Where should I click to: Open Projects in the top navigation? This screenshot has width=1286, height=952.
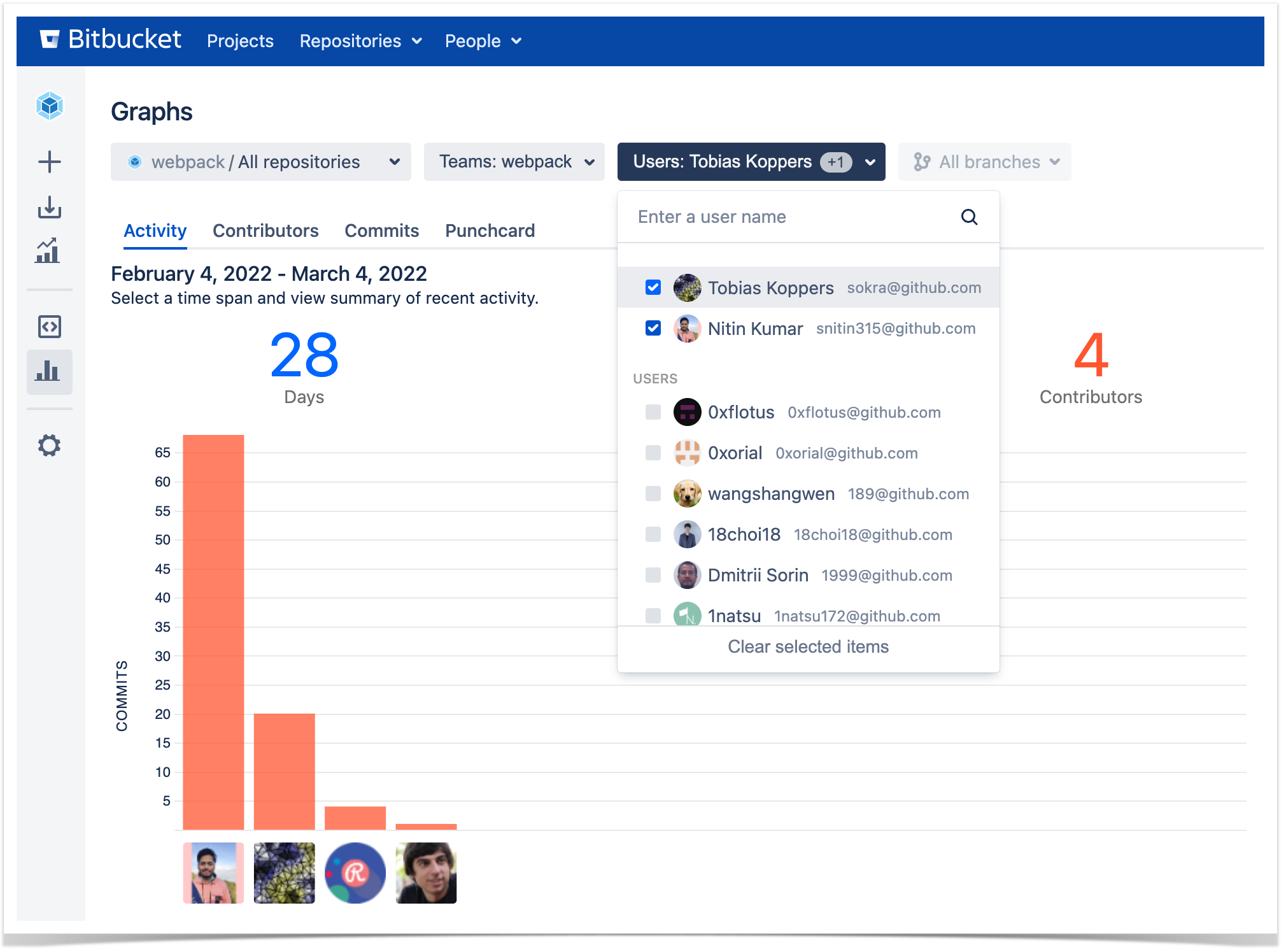point(240,41)
